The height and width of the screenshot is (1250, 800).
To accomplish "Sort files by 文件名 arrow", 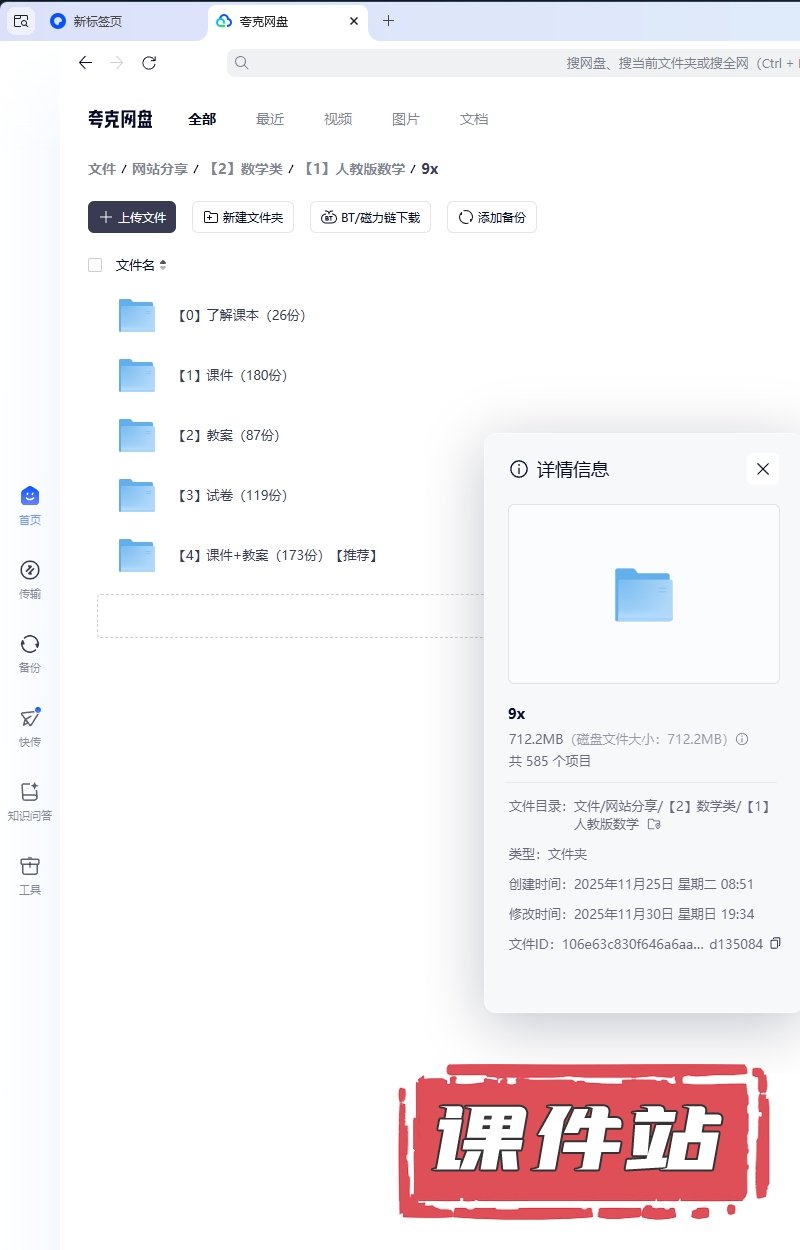I will (x=163, y=265).
